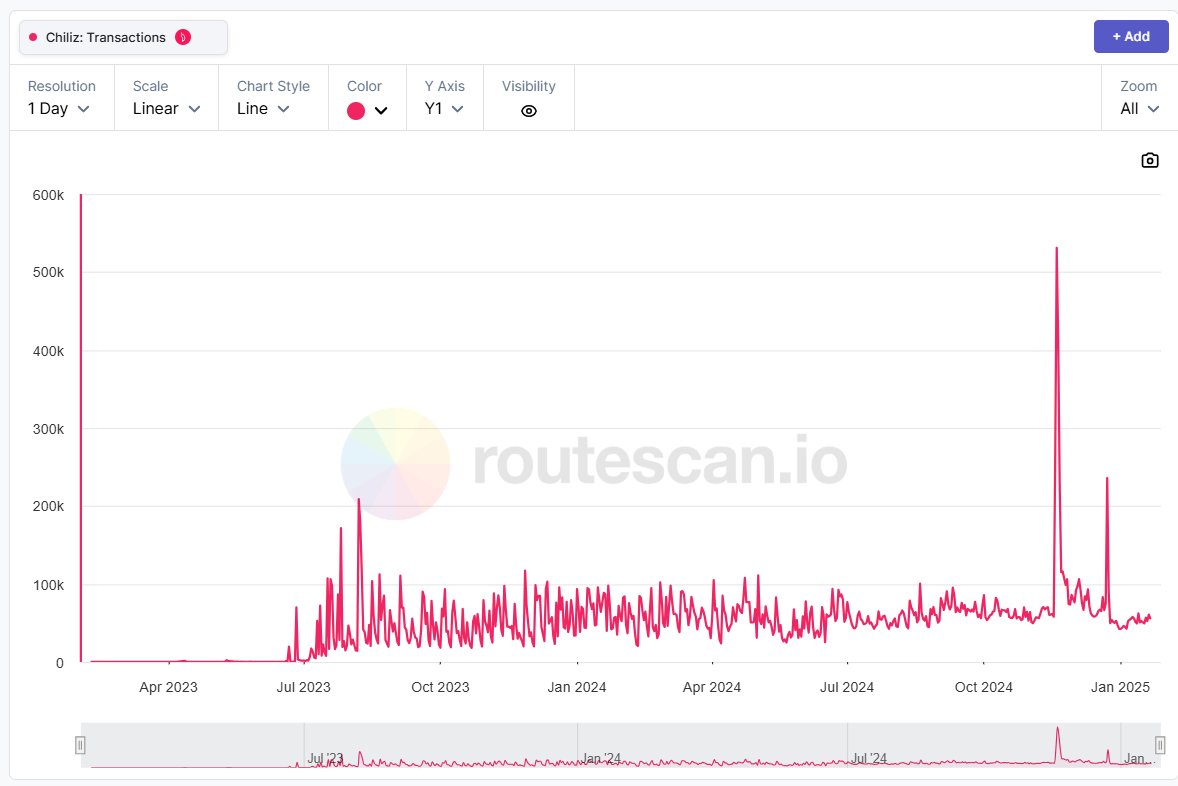Click the Jul 2024 x-axis label
Screen dimensions: 1178x786
(x=847, y=687)
